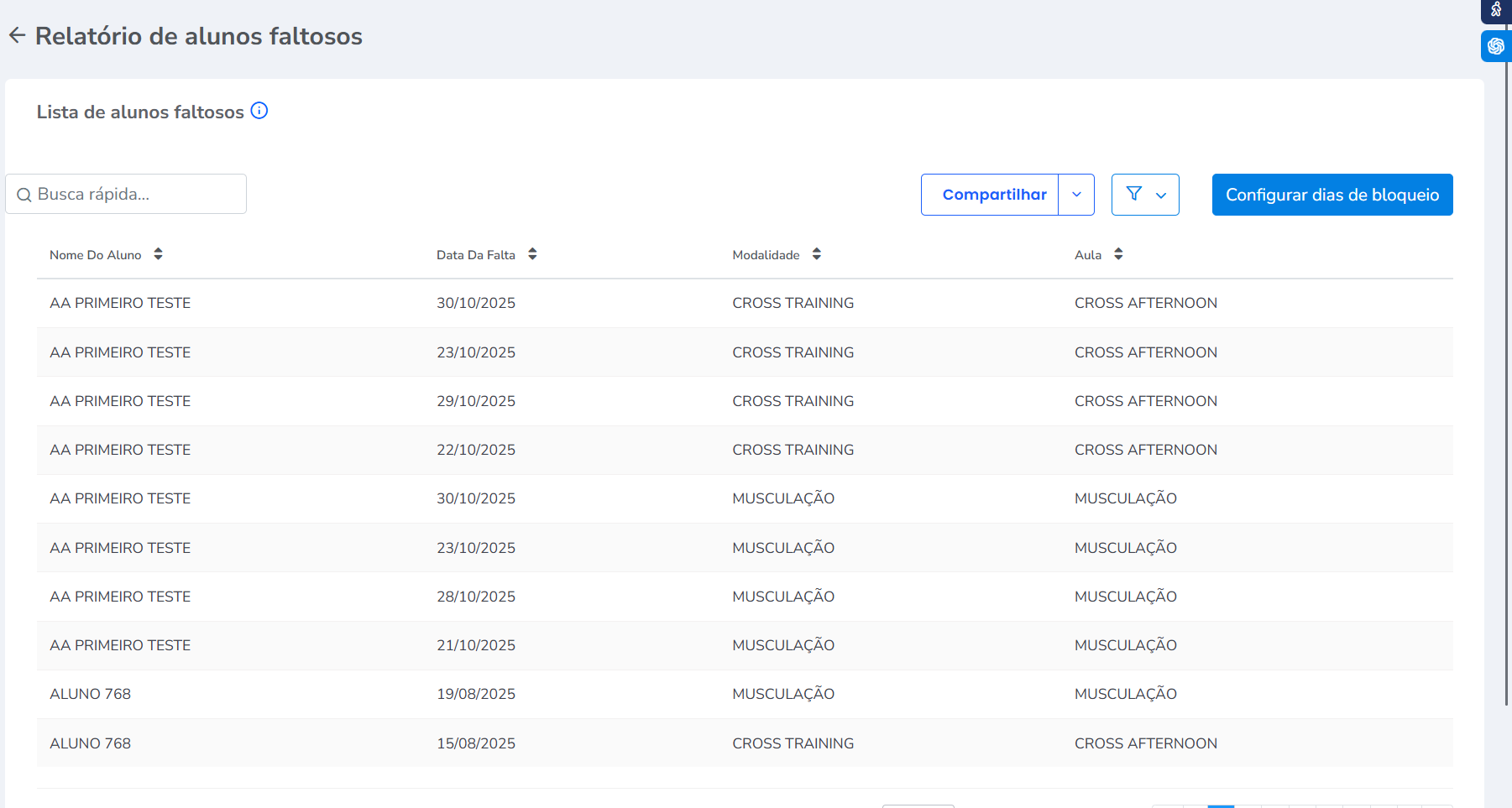Select the ALUNO 768 row dated 19/08/2025

coord(475,694)
